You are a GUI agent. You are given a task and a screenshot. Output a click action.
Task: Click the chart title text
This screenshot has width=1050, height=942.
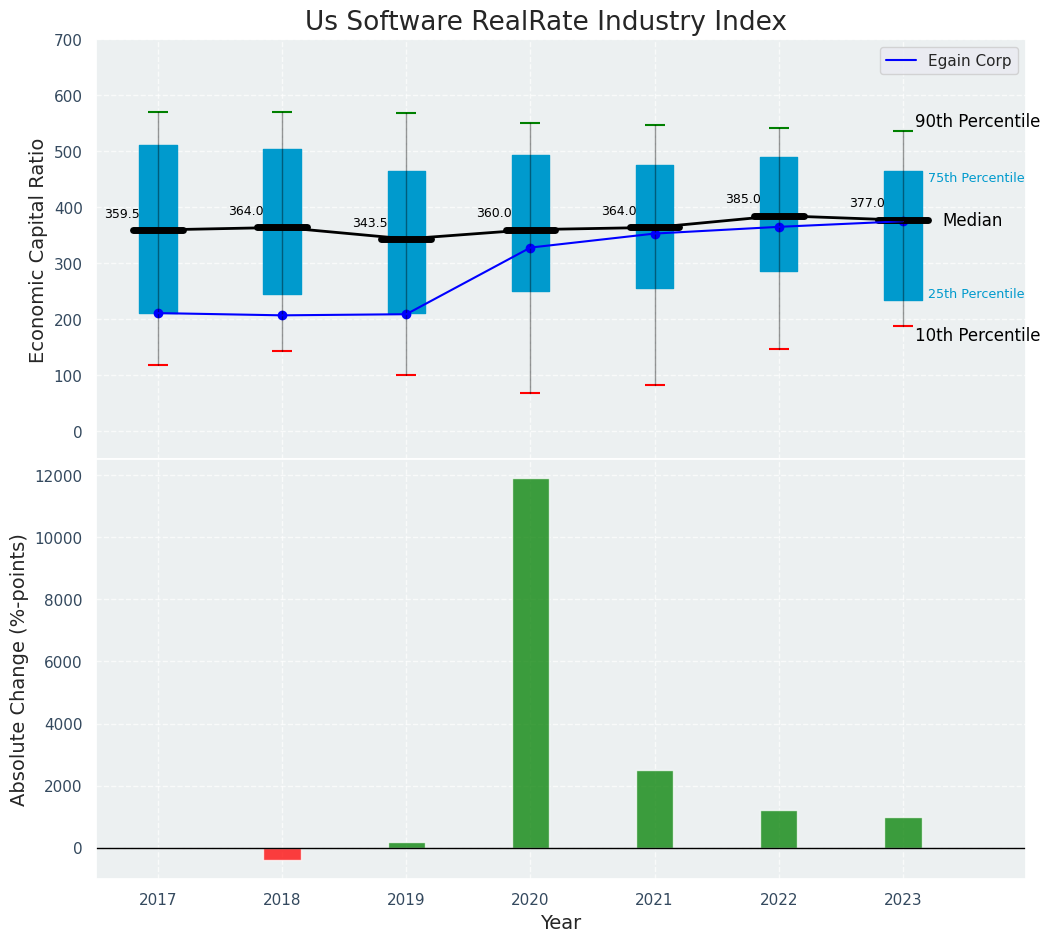(546, 21)
